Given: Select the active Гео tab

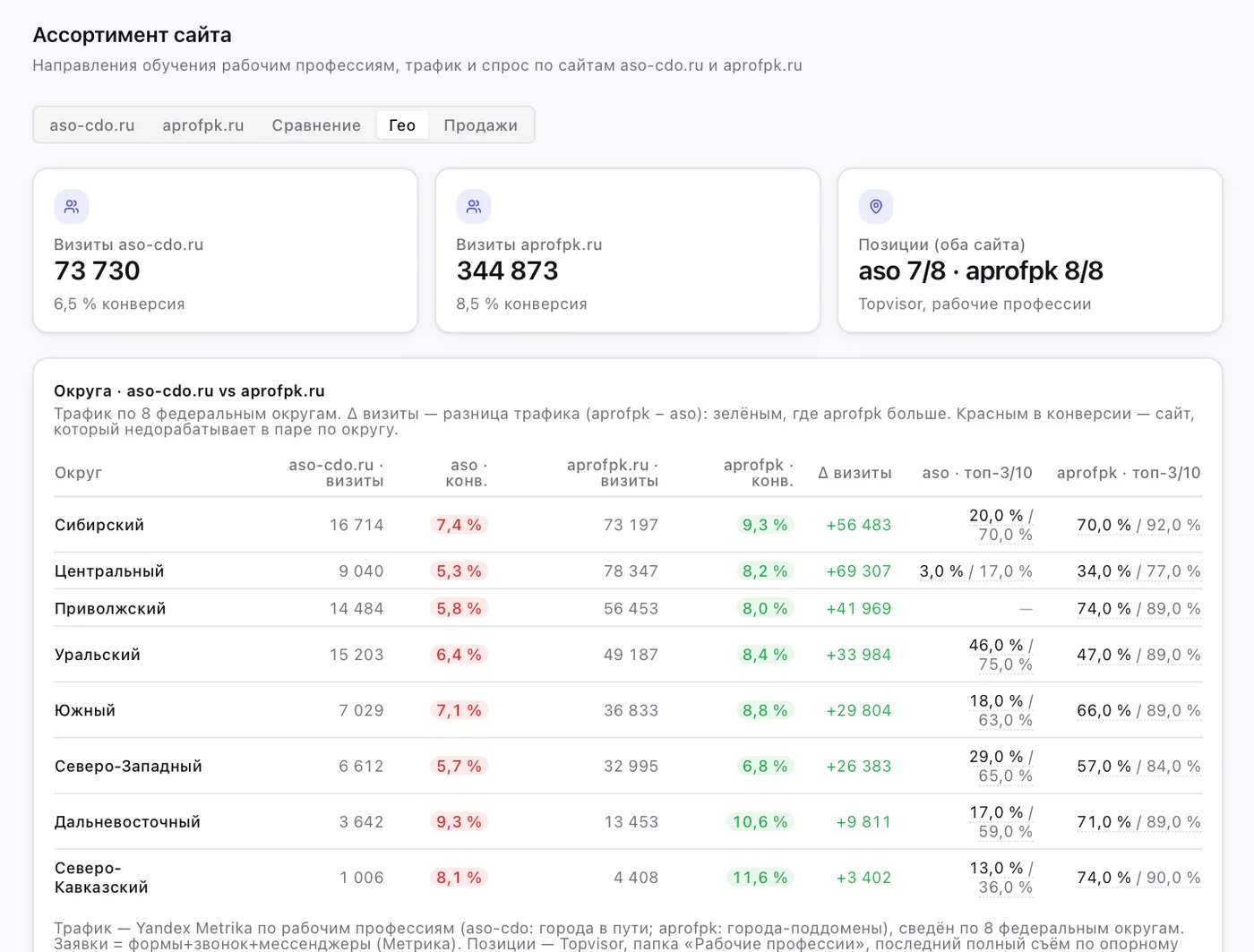Looking at the screenshot, I should (402, 125).
